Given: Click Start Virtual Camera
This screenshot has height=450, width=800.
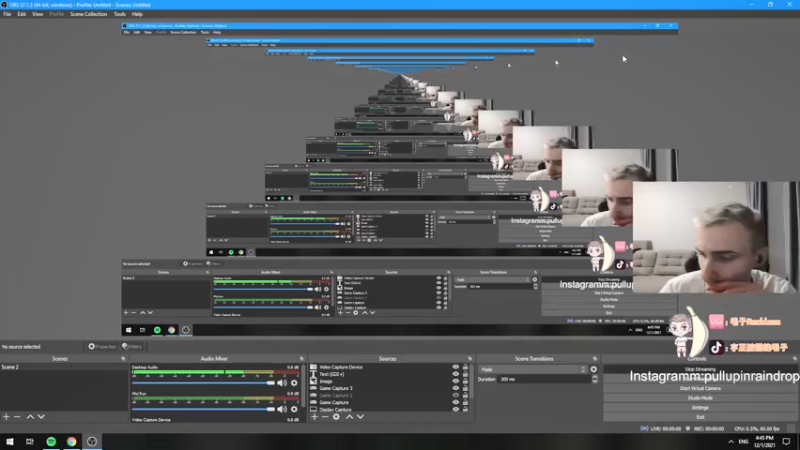Looking at the screenshot, I should click(x=700, y=388).
